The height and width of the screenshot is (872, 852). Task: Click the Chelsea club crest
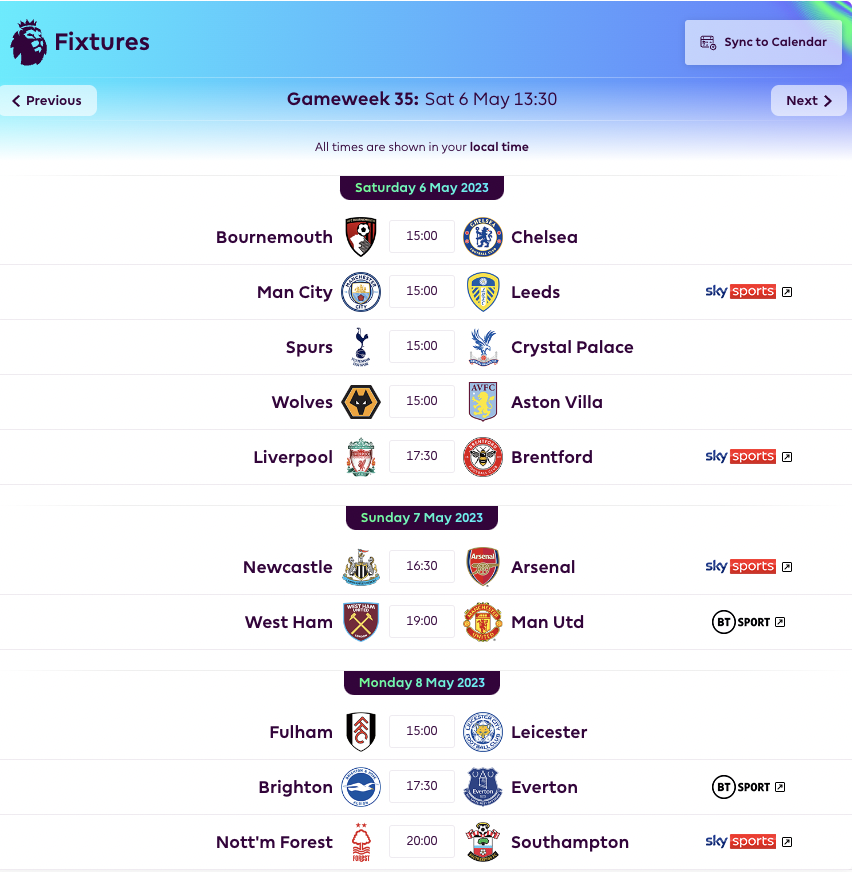coord(483,236)
